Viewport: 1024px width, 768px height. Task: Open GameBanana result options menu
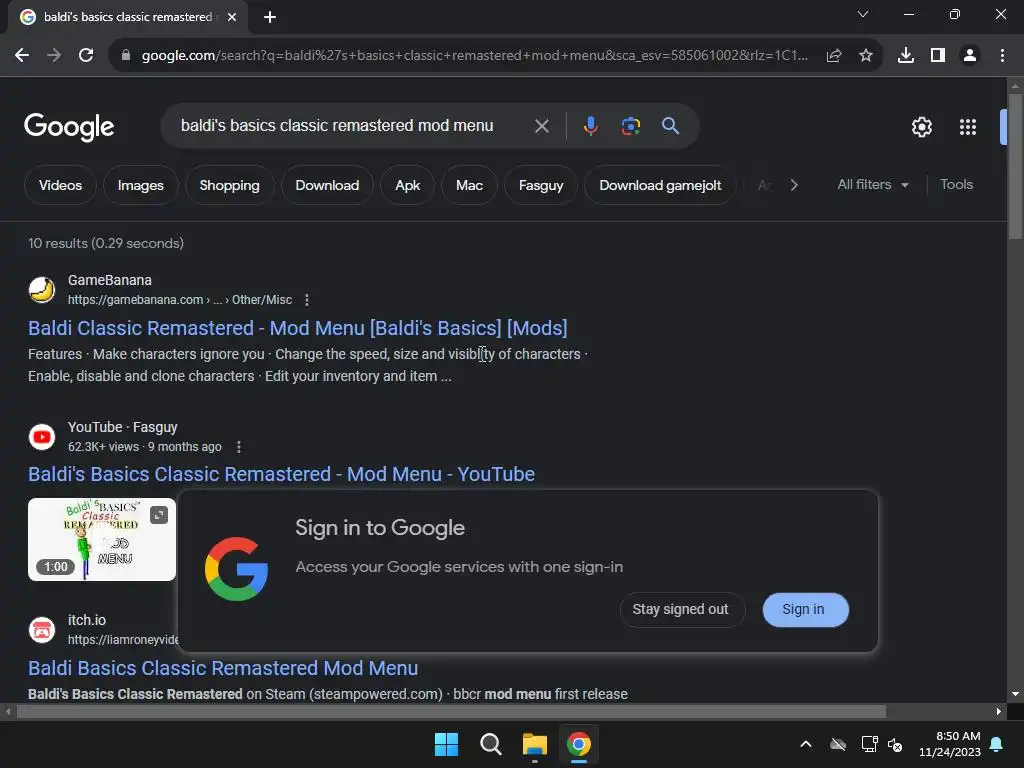point(306,300)
